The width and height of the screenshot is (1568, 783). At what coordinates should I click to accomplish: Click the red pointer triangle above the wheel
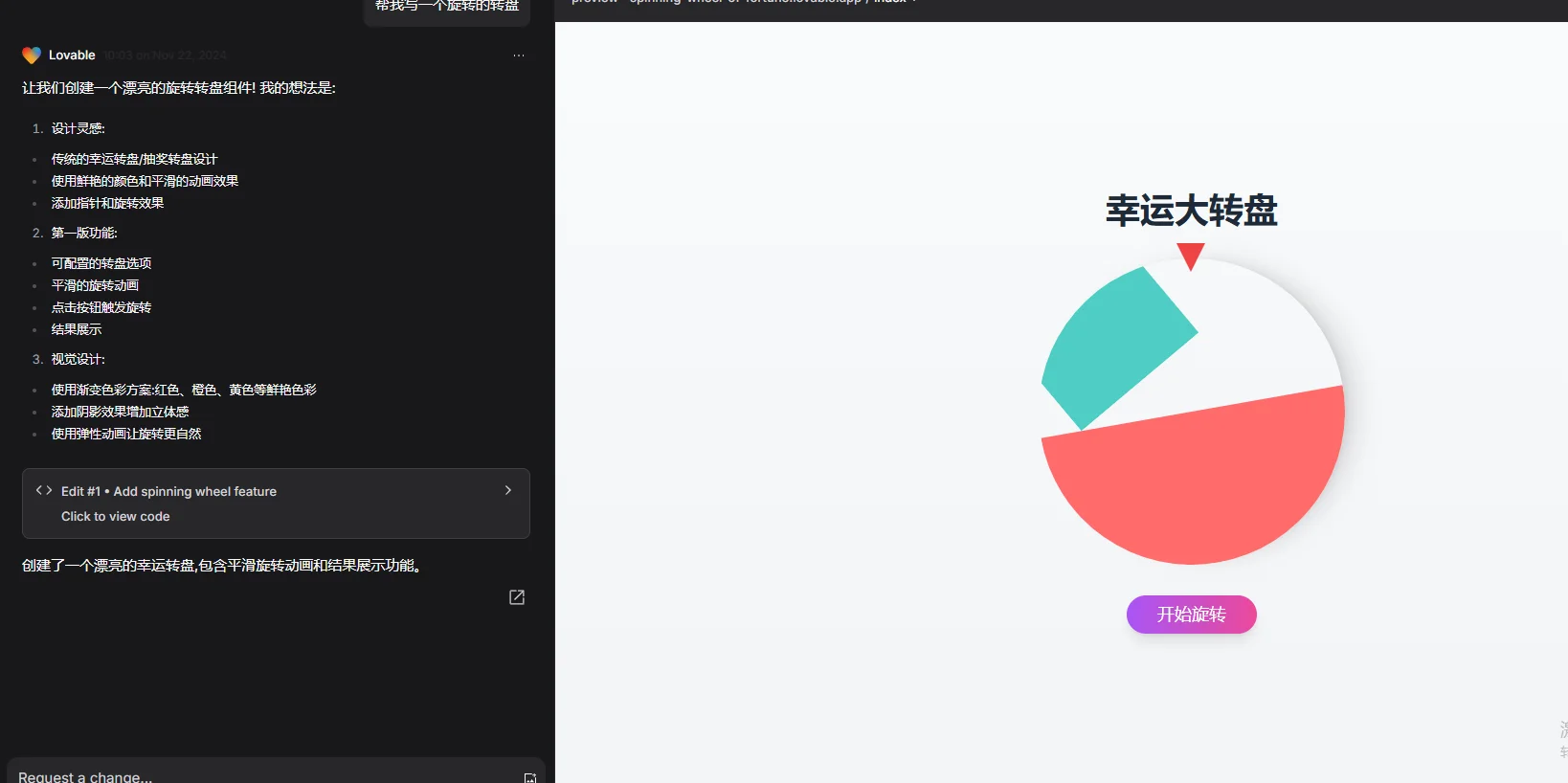[1191, 256]
